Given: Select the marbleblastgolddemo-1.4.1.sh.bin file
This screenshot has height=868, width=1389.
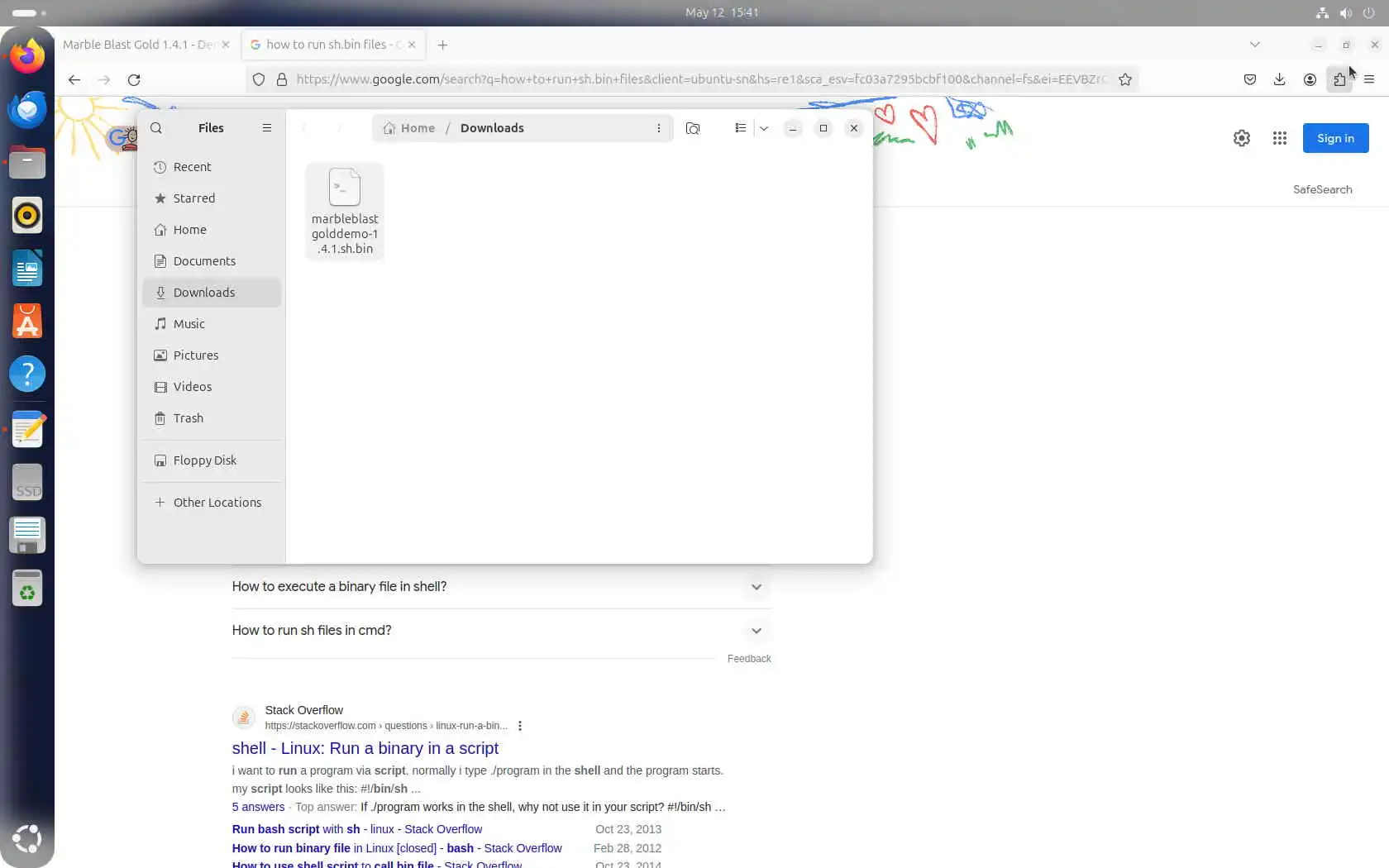Looking at the screenshot, I should click(345, 212).
